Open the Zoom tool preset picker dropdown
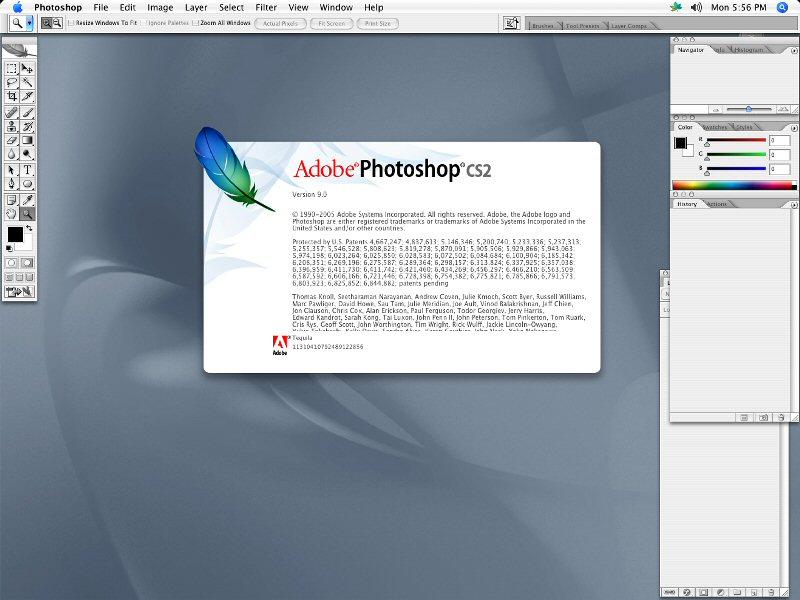This screenshot has width=800, height=600. pyautogui.click(x=31, y=22)
